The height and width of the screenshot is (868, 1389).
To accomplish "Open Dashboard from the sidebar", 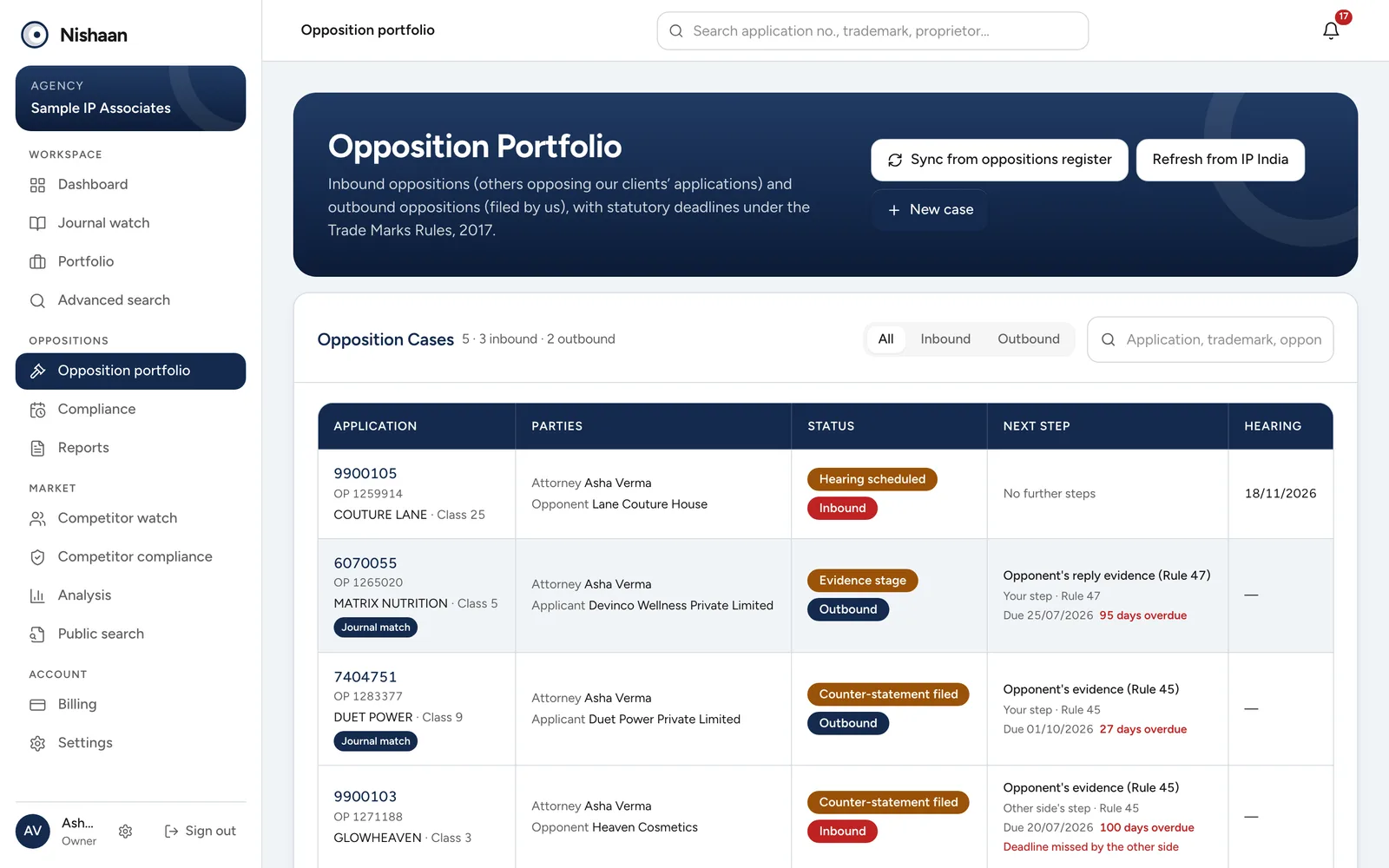I will [x=130, y=185].
